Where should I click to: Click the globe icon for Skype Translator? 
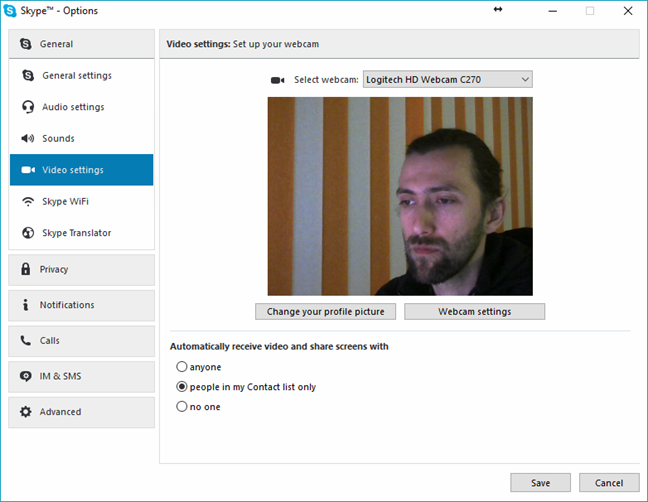point(28,233)
